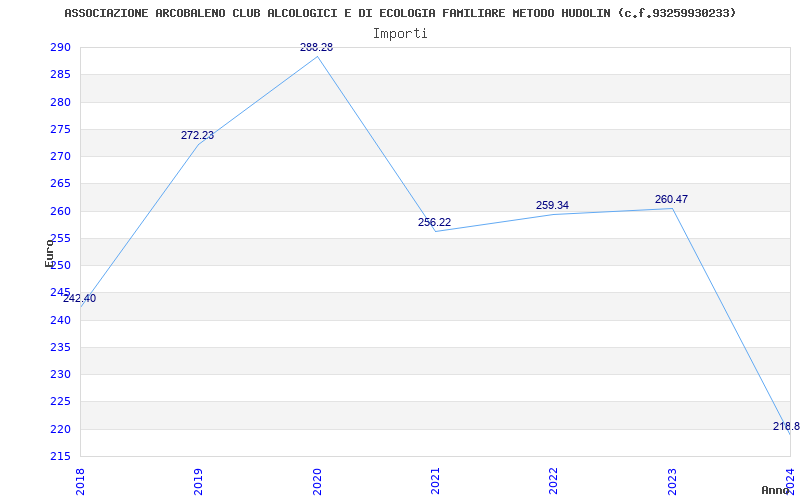This screenshot has height=500, width=800.
Task: Click the x-axis year label 2021
Action: point(435,480)
